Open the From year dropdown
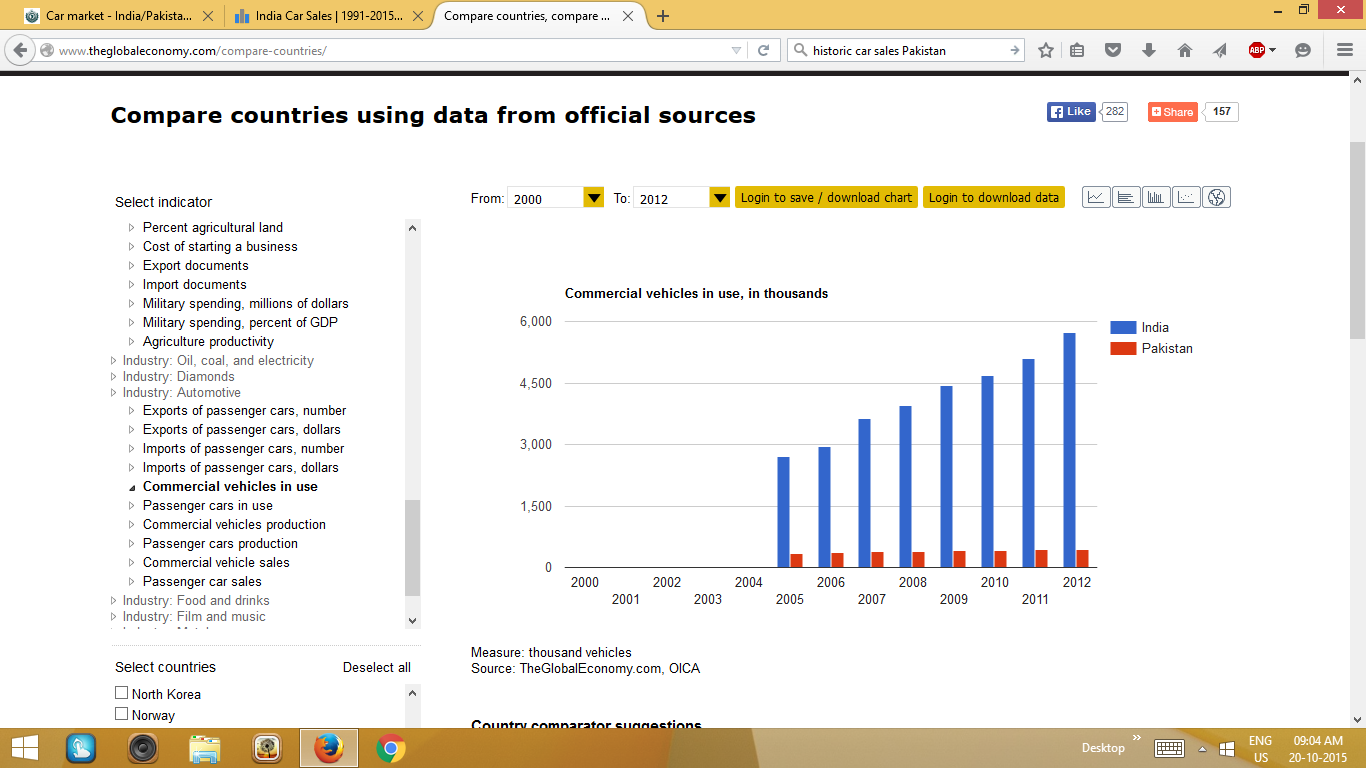Viewport: 1366px width, 768px height. point(594,197)
